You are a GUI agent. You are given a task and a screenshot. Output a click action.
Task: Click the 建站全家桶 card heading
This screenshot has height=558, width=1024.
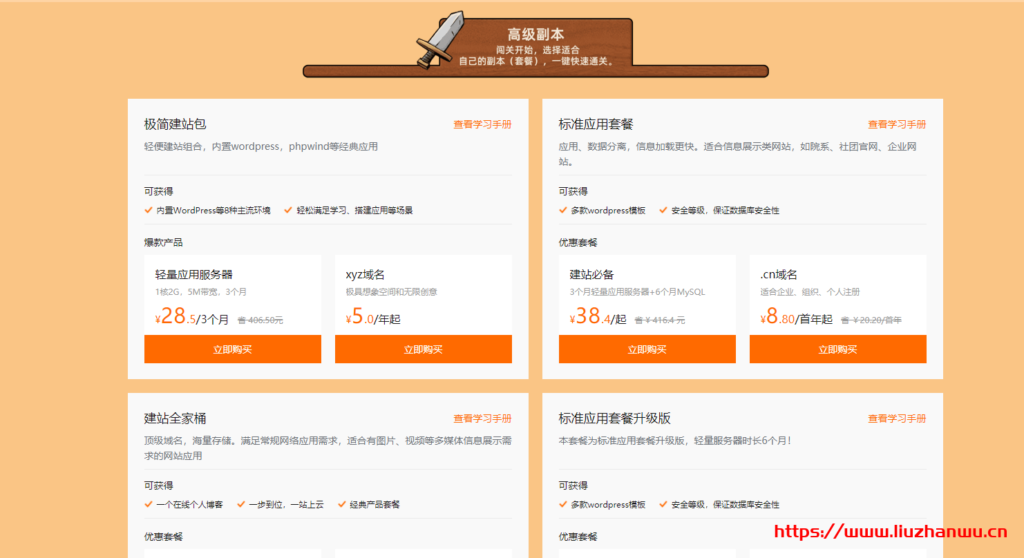click(x=175, y=418)
